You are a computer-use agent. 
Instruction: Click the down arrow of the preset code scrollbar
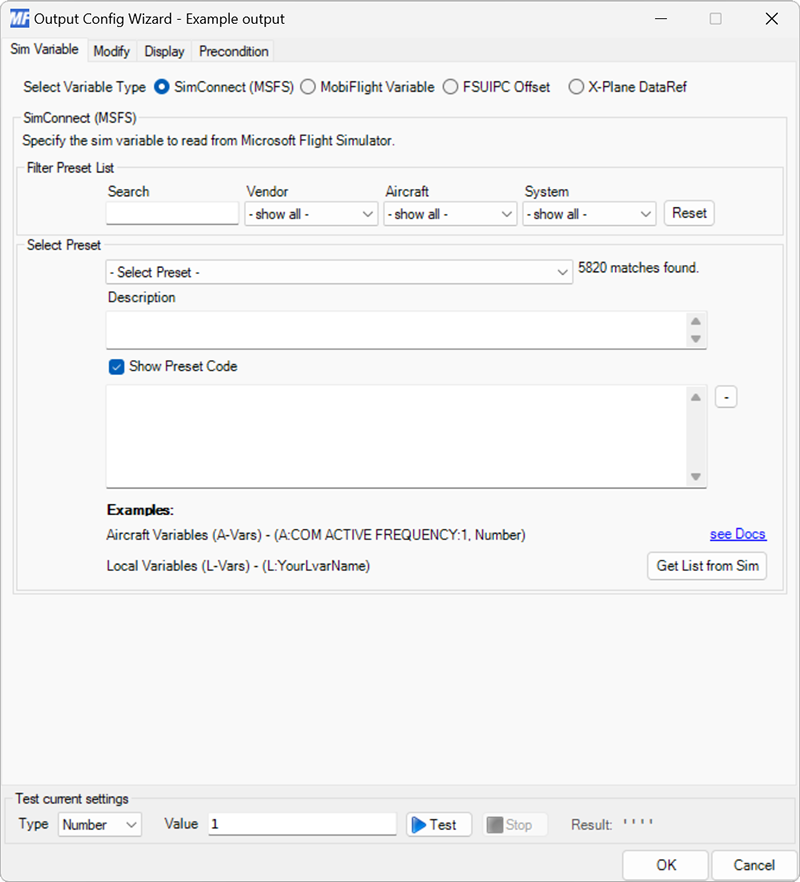click(697, 478)
